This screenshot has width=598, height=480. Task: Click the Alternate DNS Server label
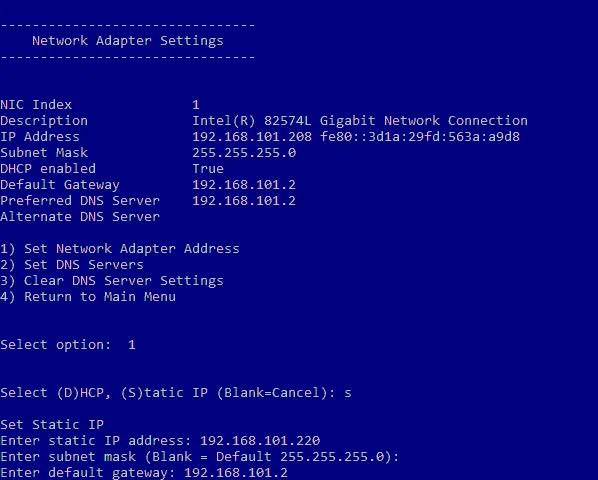[80, 217]
